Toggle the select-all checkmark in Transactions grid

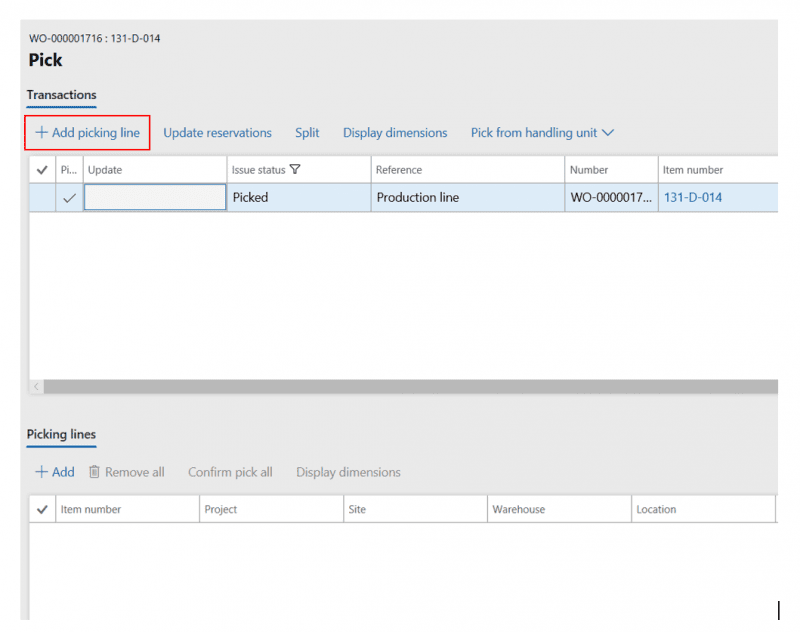(x=42, y=170)
